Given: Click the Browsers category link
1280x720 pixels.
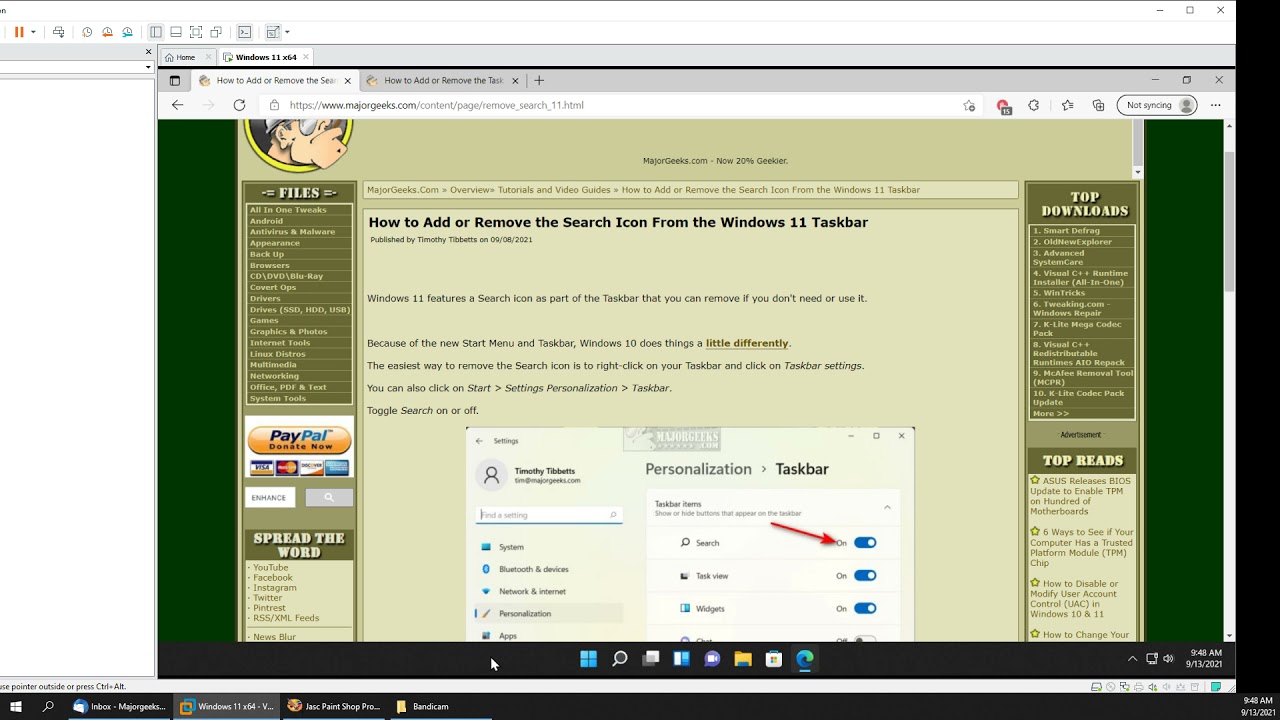Looking at the screenshot, I should coord(269,265).
